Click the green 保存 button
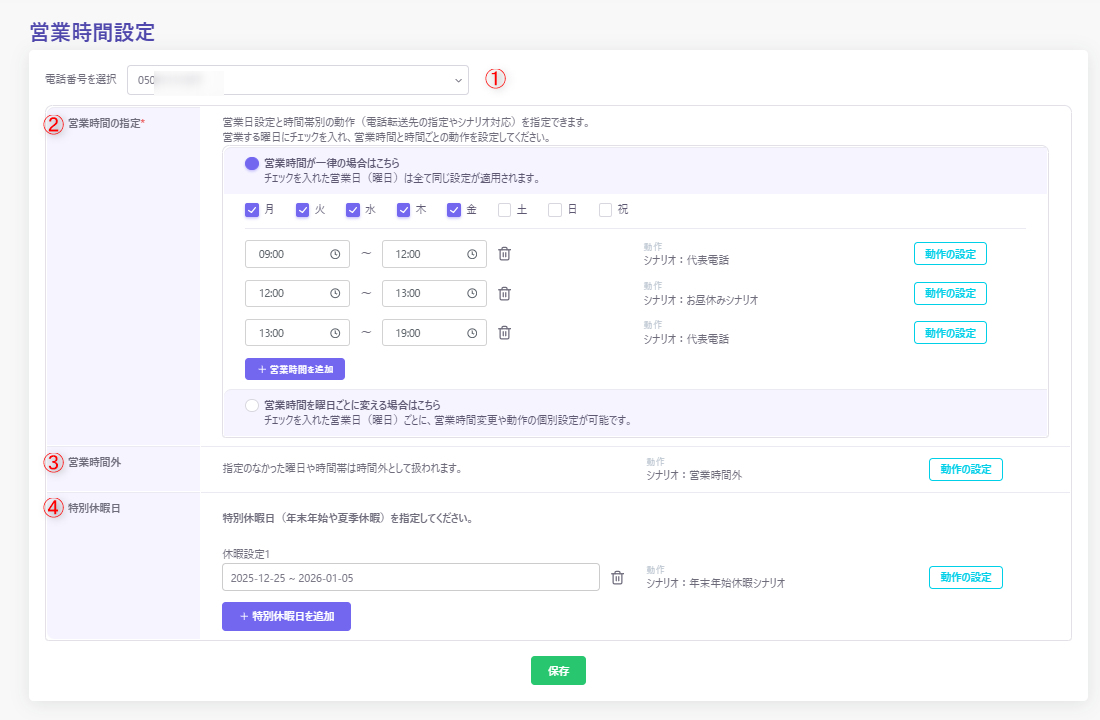This screenshot has height=720, width=1100. click(558, 671)
